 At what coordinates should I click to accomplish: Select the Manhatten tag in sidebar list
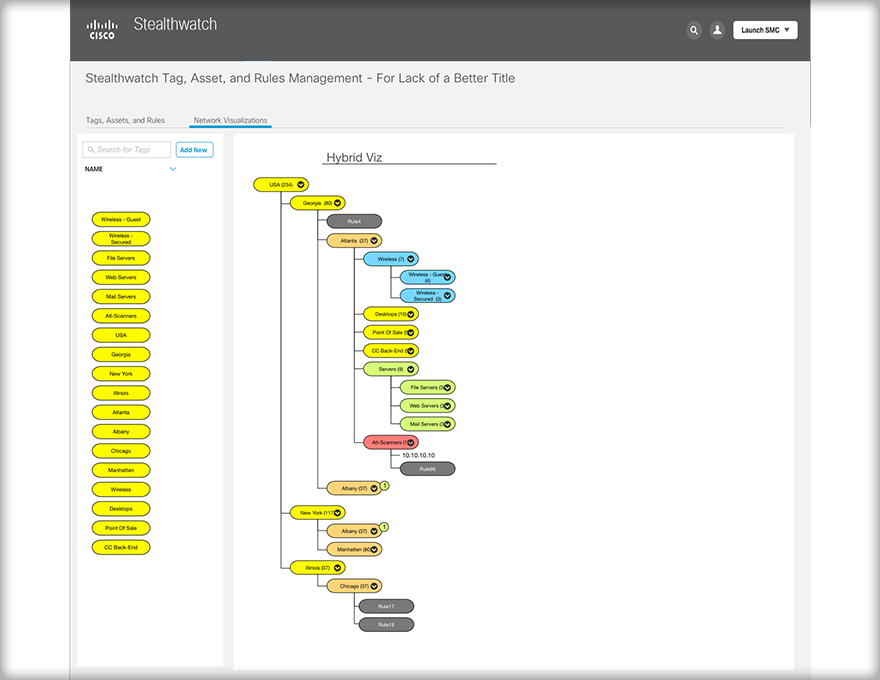coord(121,470)
